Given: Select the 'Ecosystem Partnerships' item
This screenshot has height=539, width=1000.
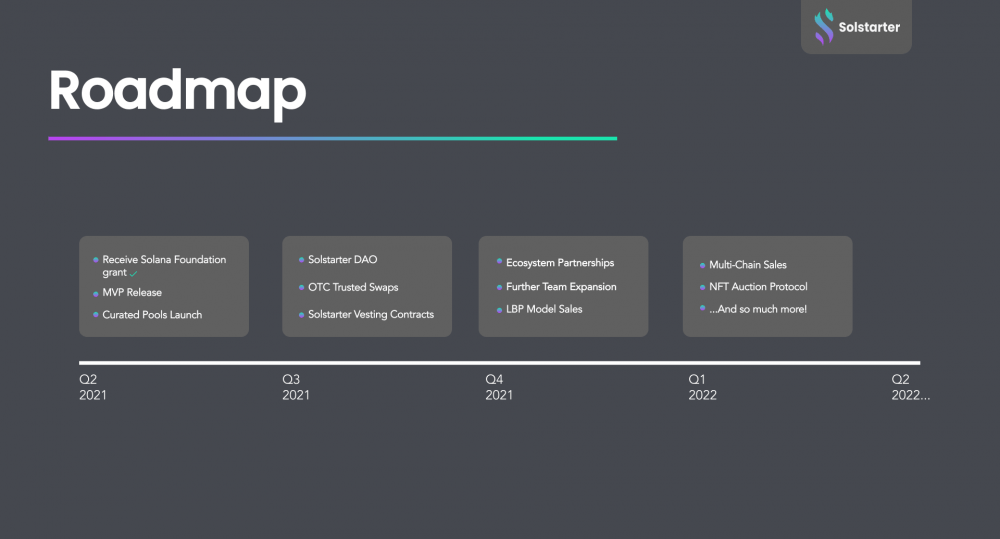Looking at the screenshot, I should pos(560,263).
